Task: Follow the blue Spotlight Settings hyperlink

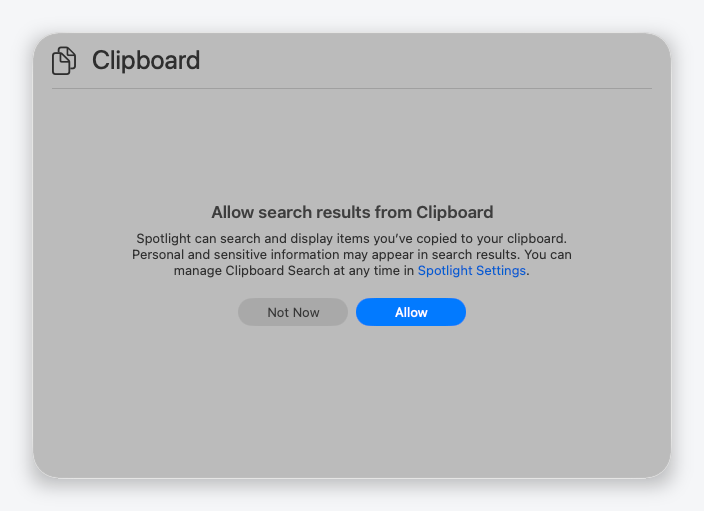Action: [x=471, y=271]
